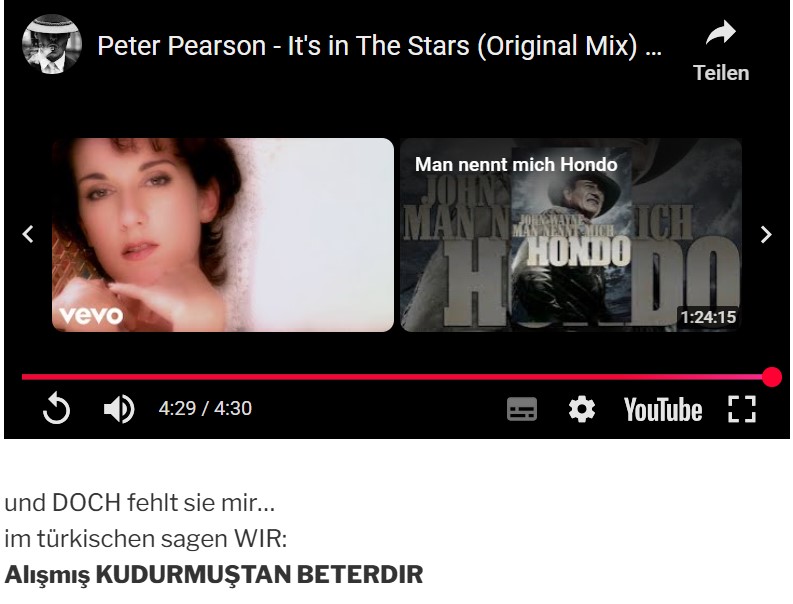
Task: Click the Peter Pearson video title link
Action: tap(379, 46)
